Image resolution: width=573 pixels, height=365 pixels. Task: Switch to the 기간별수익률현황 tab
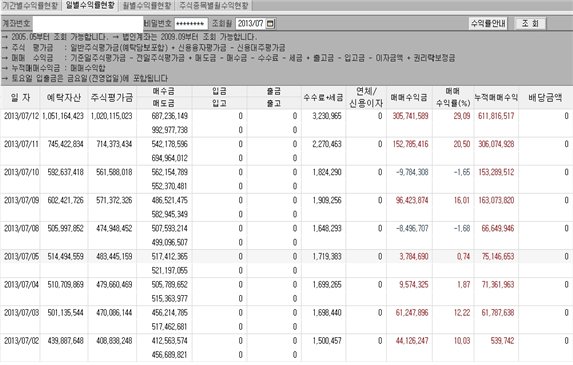point(30,5)
